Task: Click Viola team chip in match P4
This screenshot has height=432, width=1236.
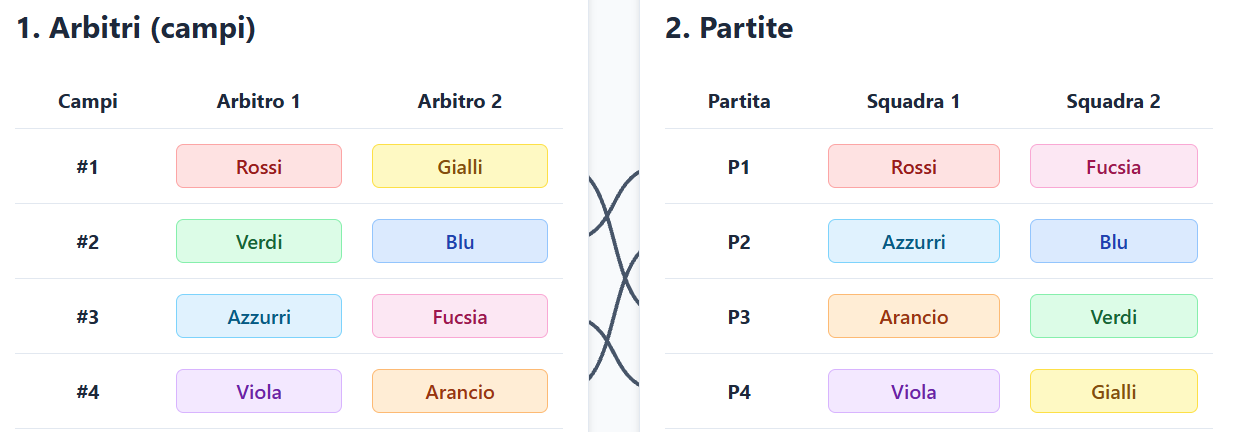Action: 914,391
